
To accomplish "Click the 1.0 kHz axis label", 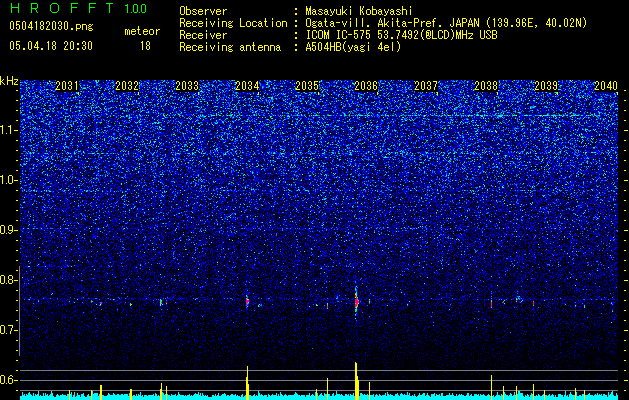I will 8,180.
